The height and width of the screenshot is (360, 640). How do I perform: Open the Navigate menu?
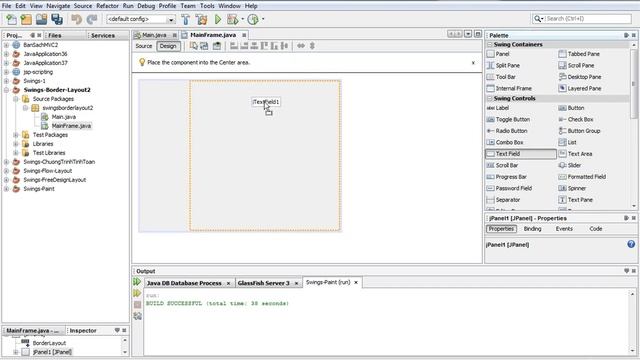(x=58, y=6)
